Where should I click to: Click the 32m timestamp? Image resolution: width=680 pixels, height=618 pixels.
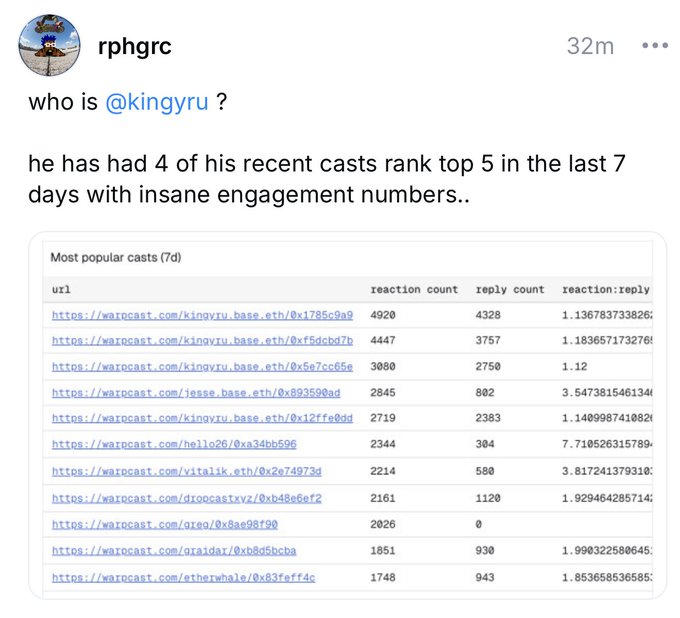pyautogui.click(x=590, y=46)
